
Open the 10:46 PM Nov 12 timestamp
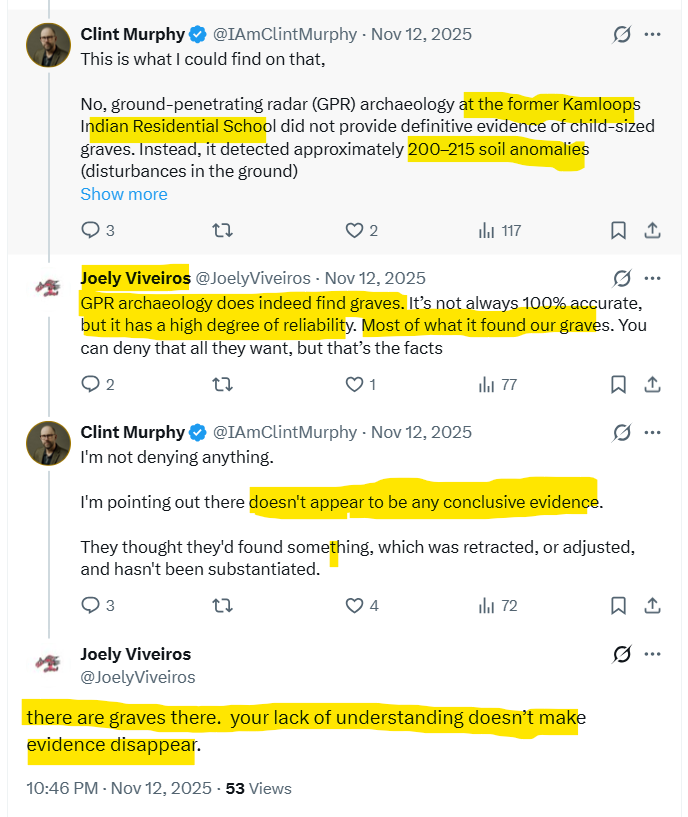tap(119, 788)
